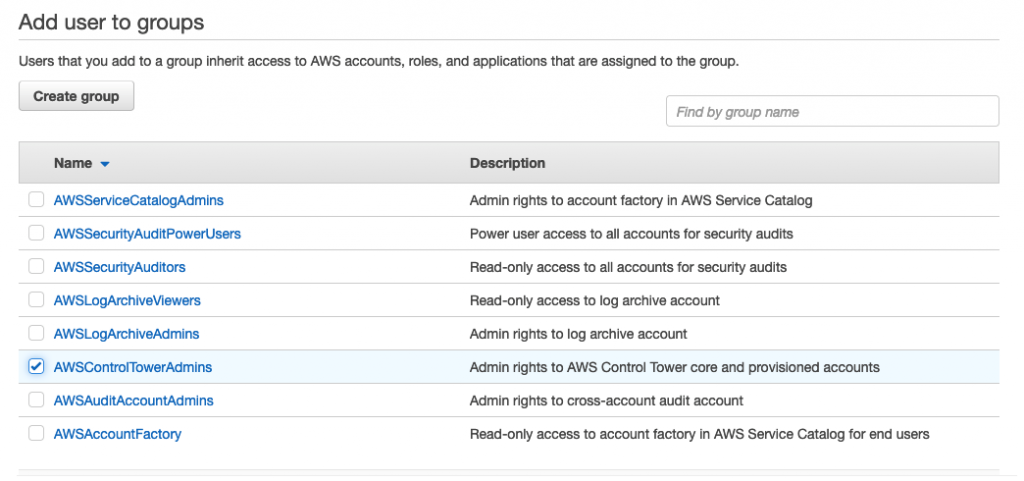Open the AWSLogArchiveAdmins group link
The height and width of the screenshot is (481, 1024).
pyautogui.click(x=126, y=334)
